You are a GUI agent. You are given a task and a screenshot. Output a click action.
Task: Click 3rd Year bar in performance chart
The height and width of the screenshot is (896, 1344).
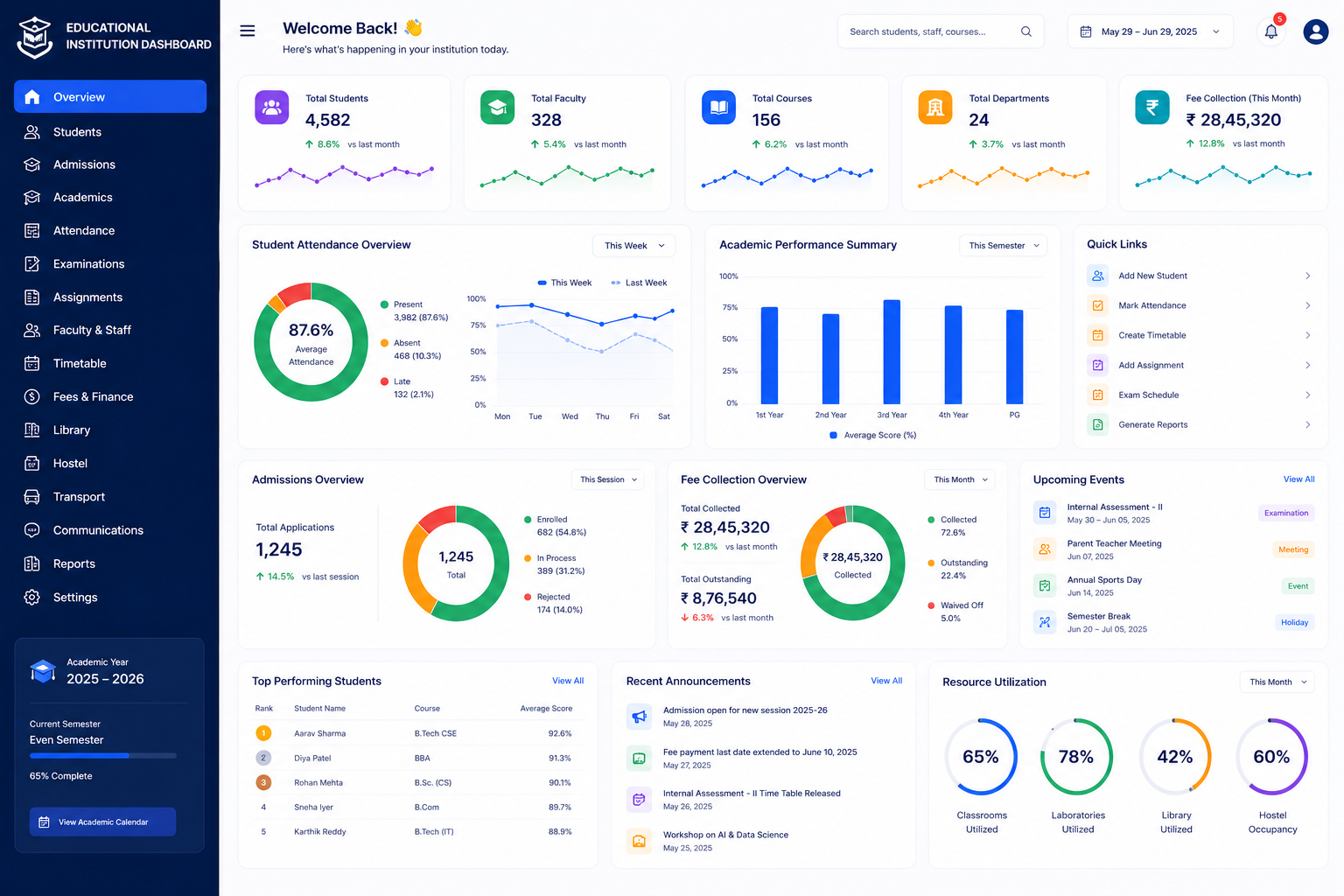pyautogui.click(x=892, y=352)
